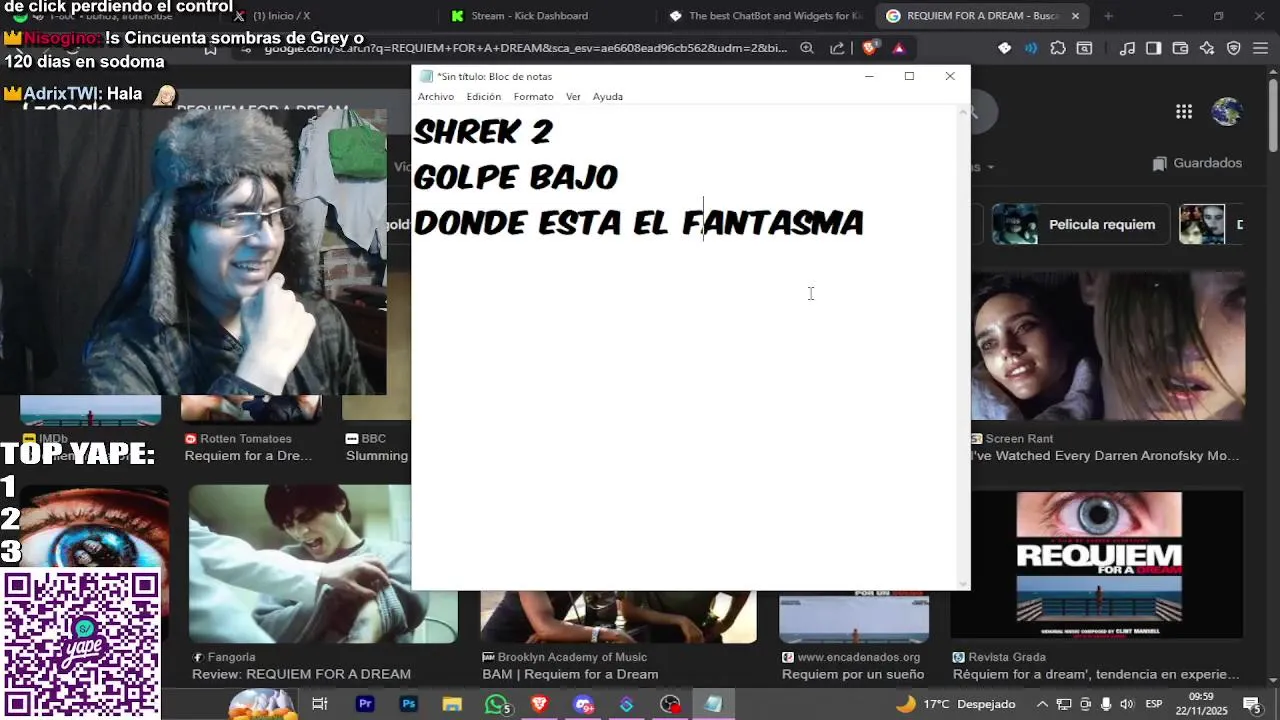Open OBS Studio from the taskbar
Viewport: 1280px width, 720px height.
click(x=670, y=704)
